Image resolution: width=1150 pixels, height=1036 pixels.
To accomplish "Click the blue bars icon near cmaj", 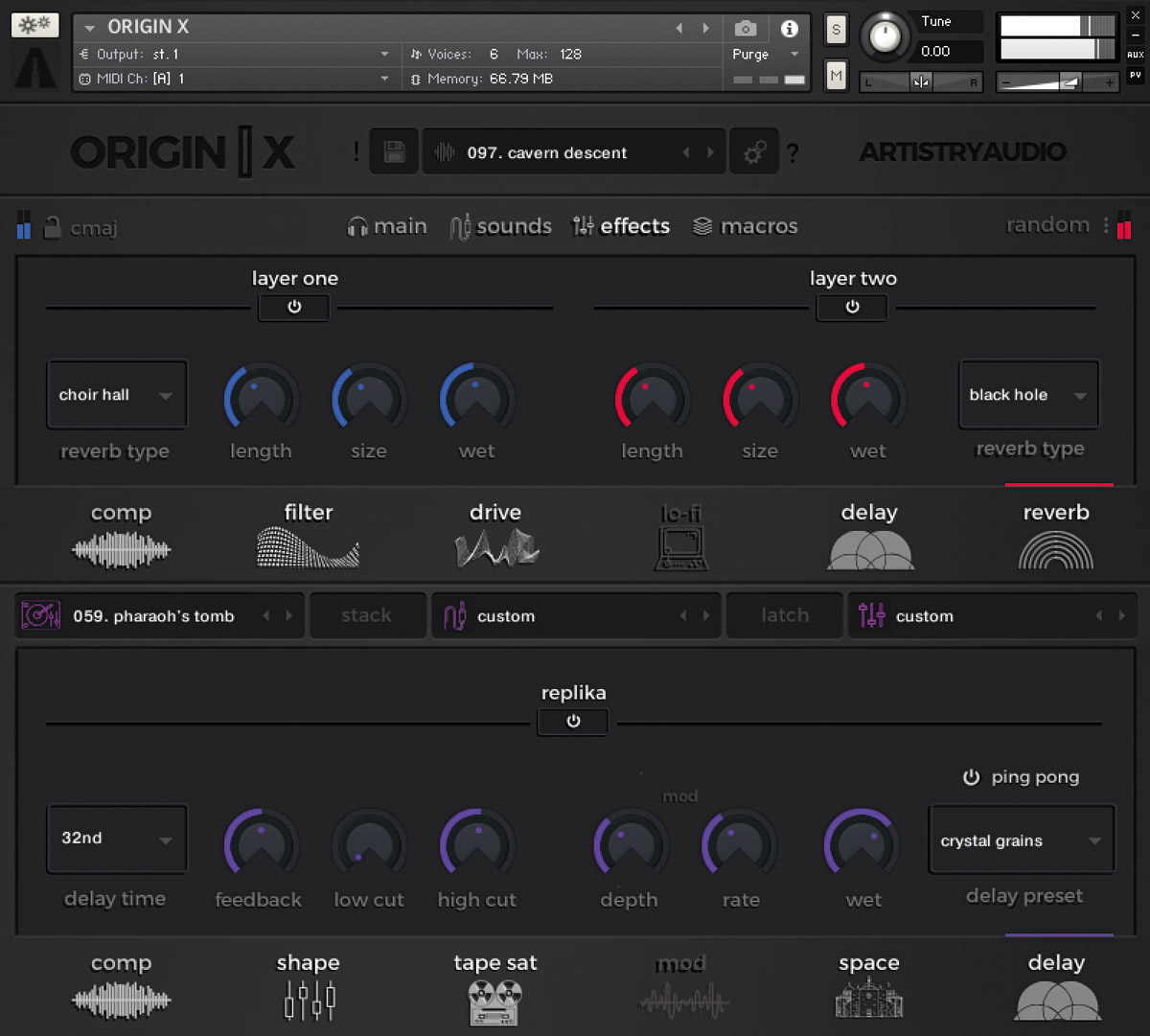I will (x=24, y=225).
